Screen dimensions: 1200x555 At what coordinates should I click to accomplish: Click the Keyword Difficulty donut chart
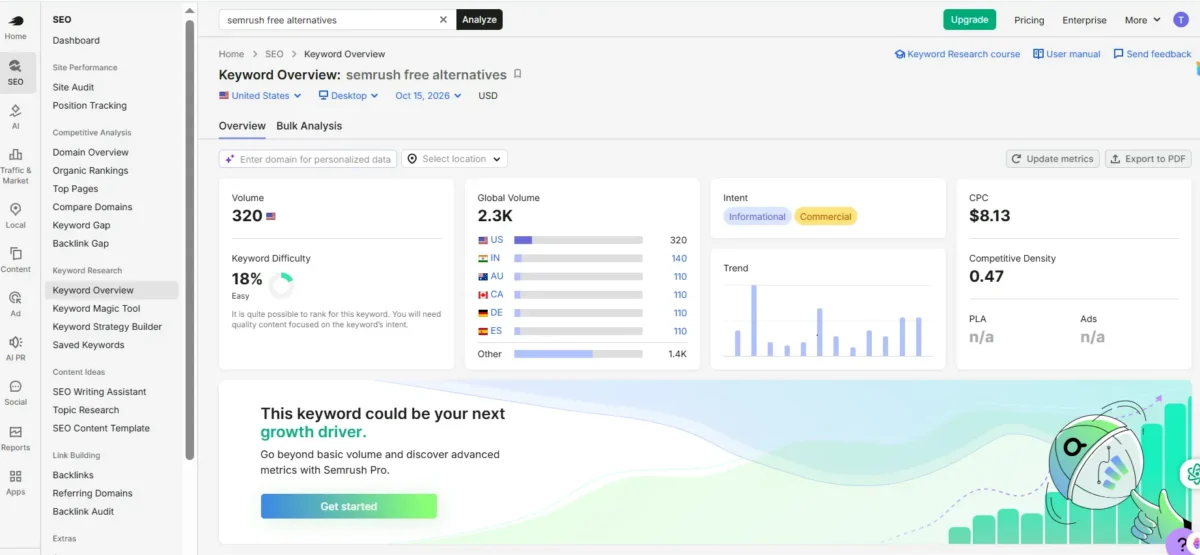[x=282, y=284]
